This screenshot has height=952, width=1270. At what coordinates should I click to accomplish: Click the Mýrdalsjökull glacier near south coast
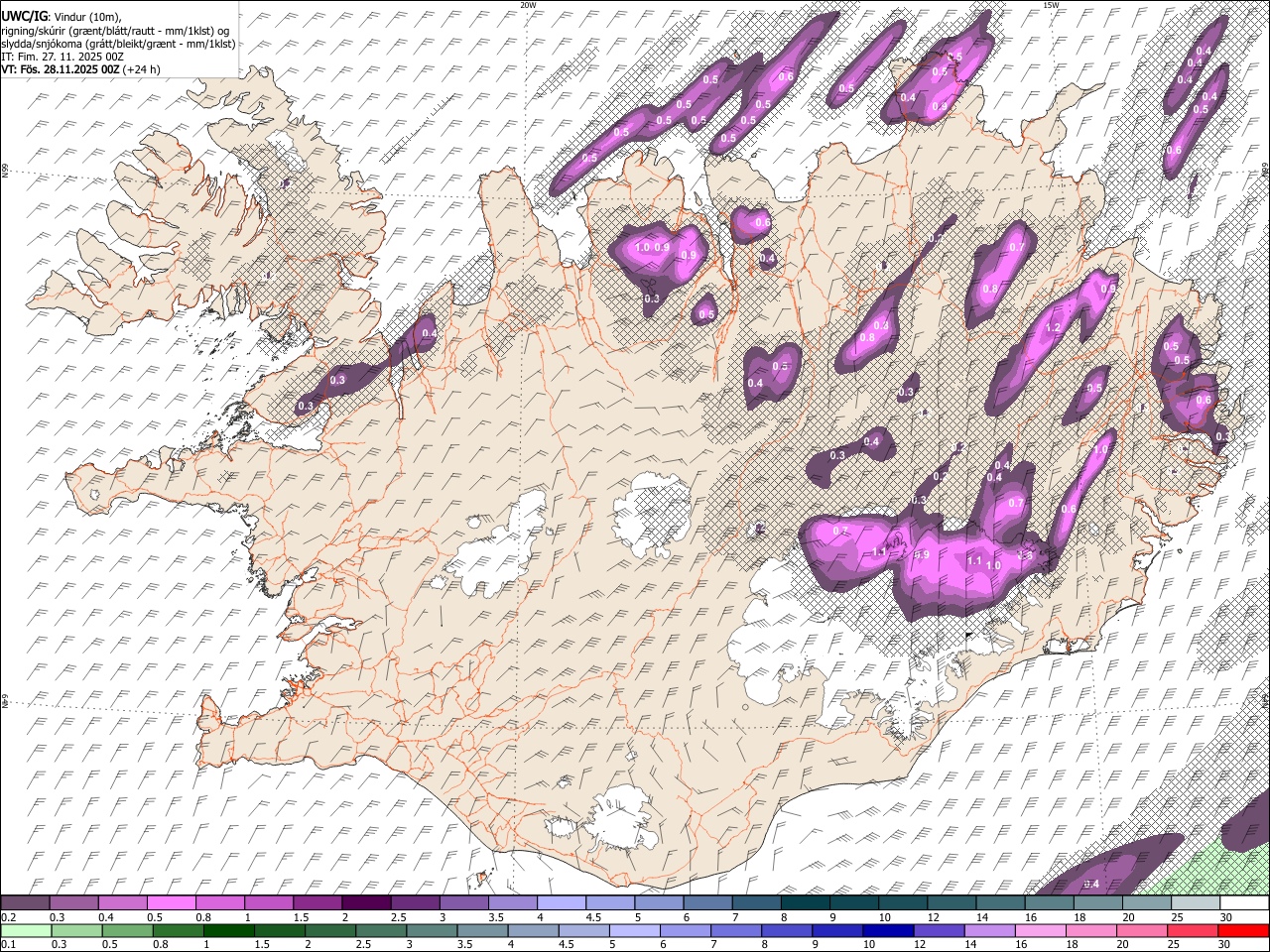(x=622, y=818)
